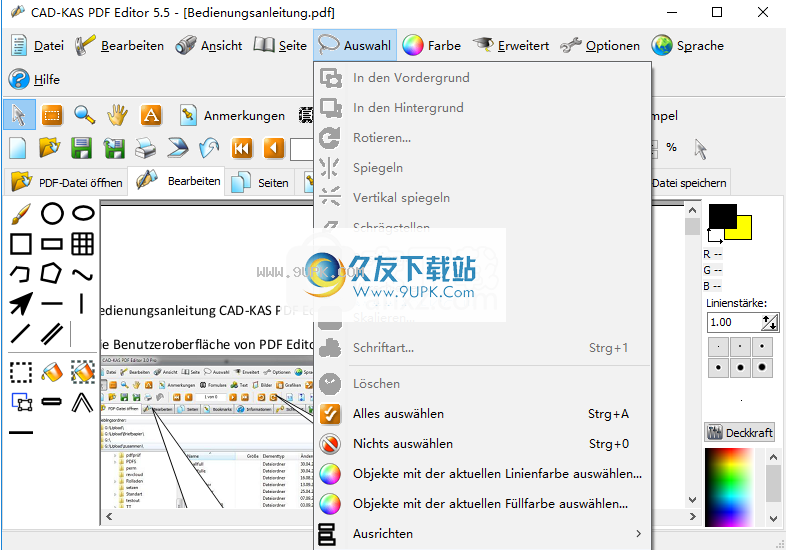The width and height of the screenshot is (786, 550).
Task: Select objects with current Füllfarbe entry
Action: click(x=483, y=504)
